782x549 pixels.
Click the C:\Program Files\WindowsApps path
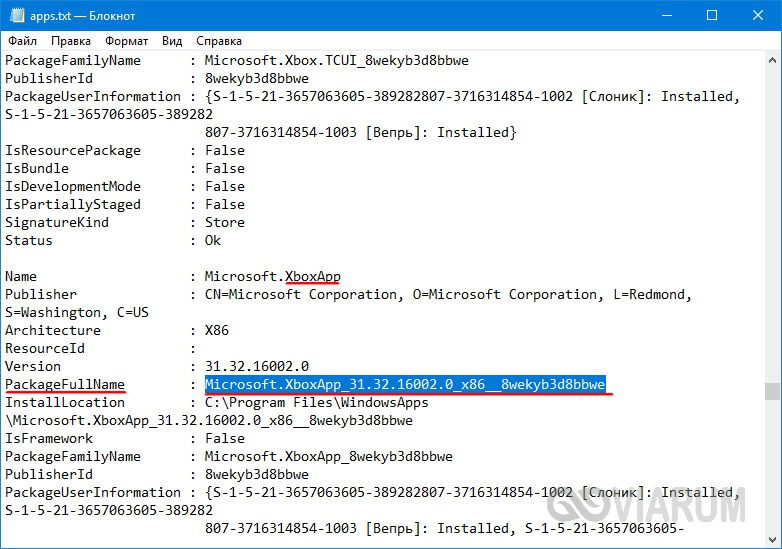tap(317, 402)
